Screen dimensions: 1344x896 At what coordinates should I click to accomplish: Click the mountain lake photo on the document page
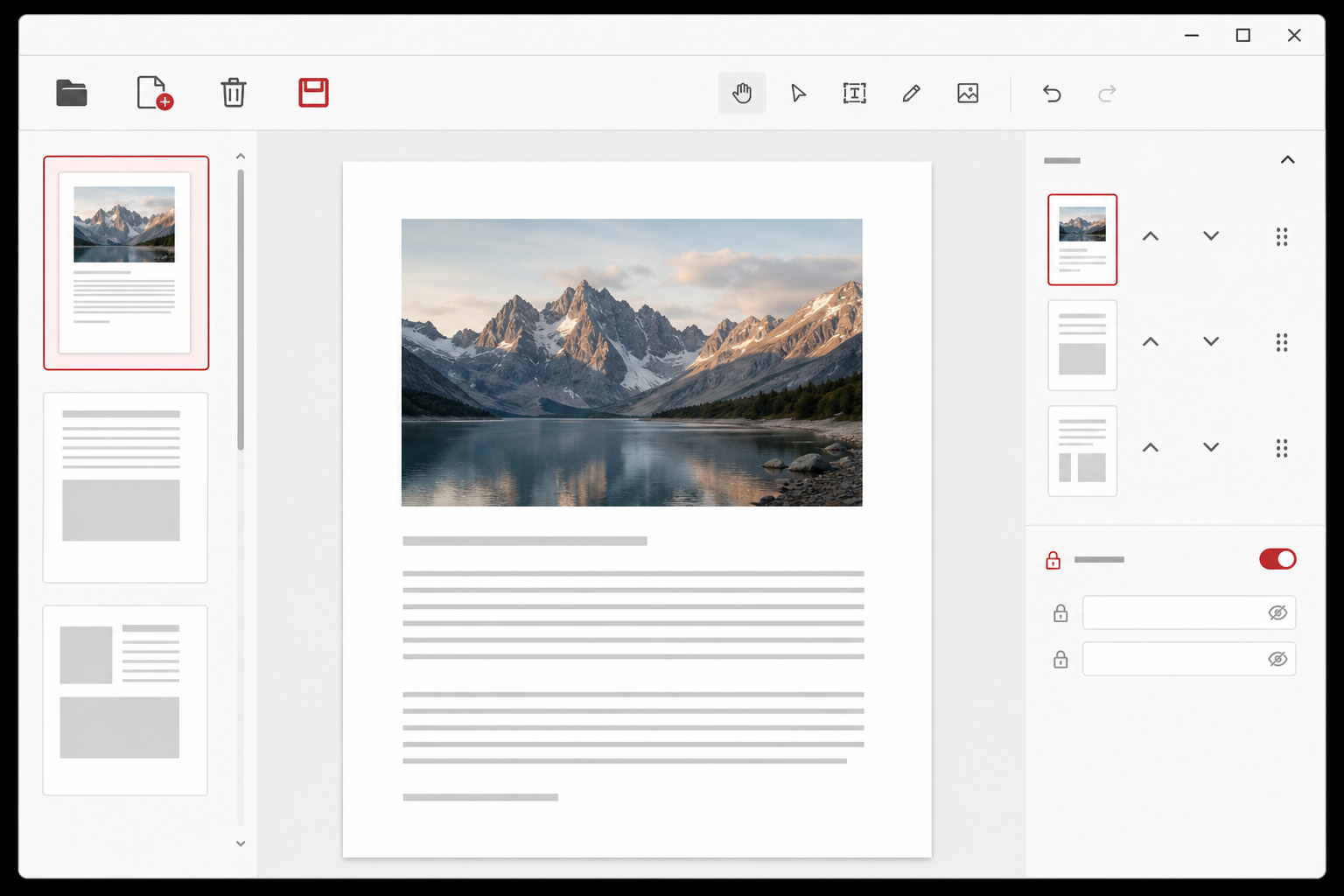(x=632, y=362)
